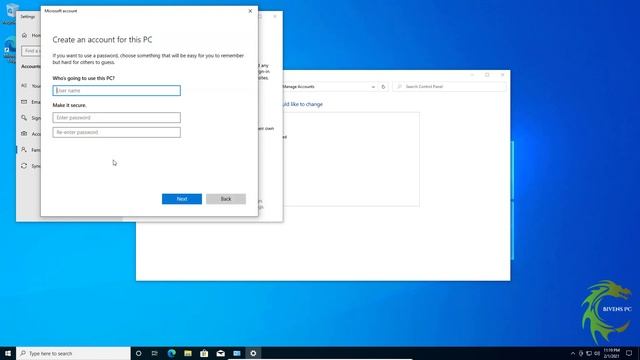Open the clock and date display
This screenshot has width=640, height=360.
point(611,353)
